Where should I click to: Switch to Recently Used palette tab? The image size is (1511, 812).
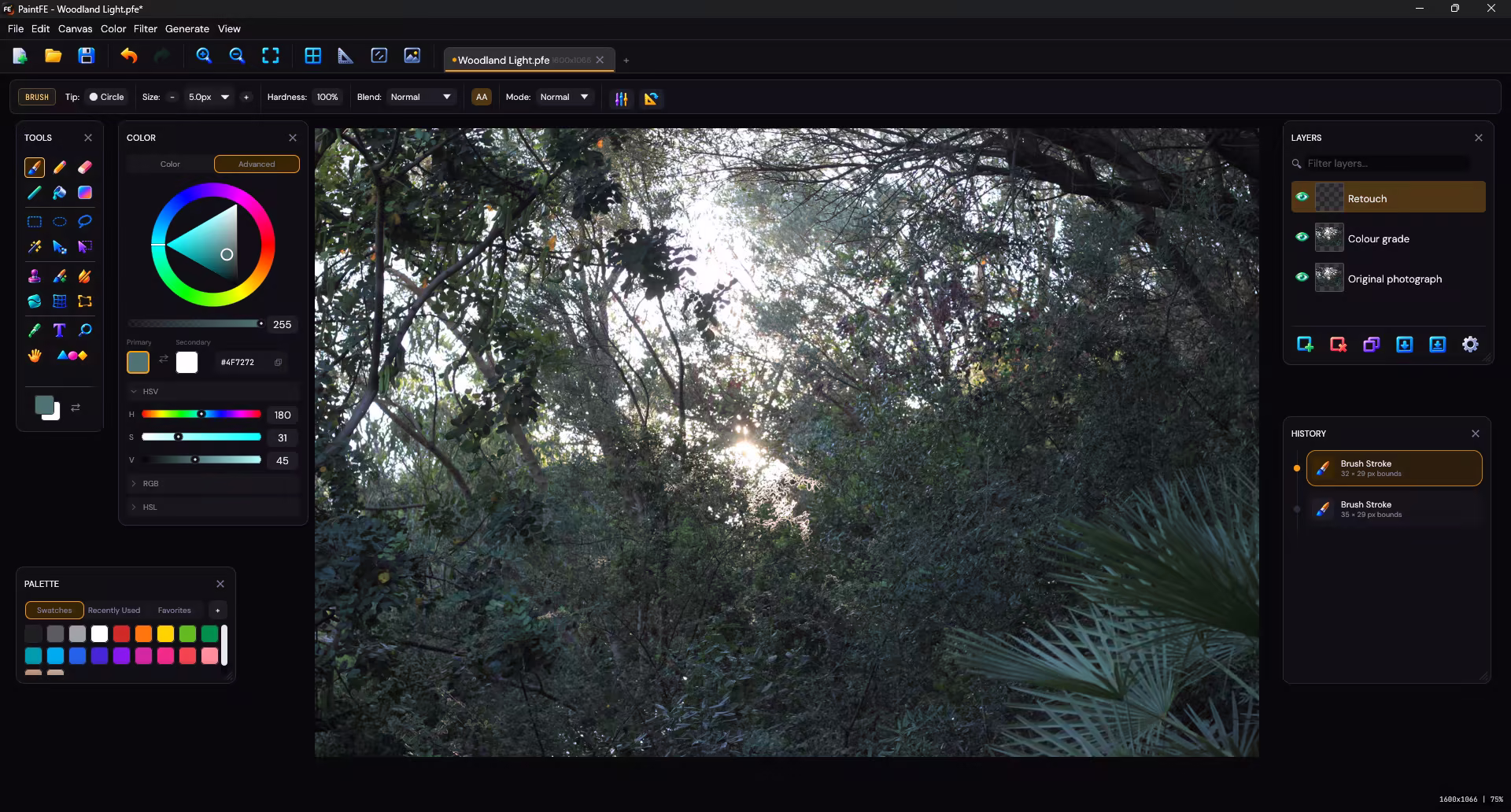click(x=114, y=611)
